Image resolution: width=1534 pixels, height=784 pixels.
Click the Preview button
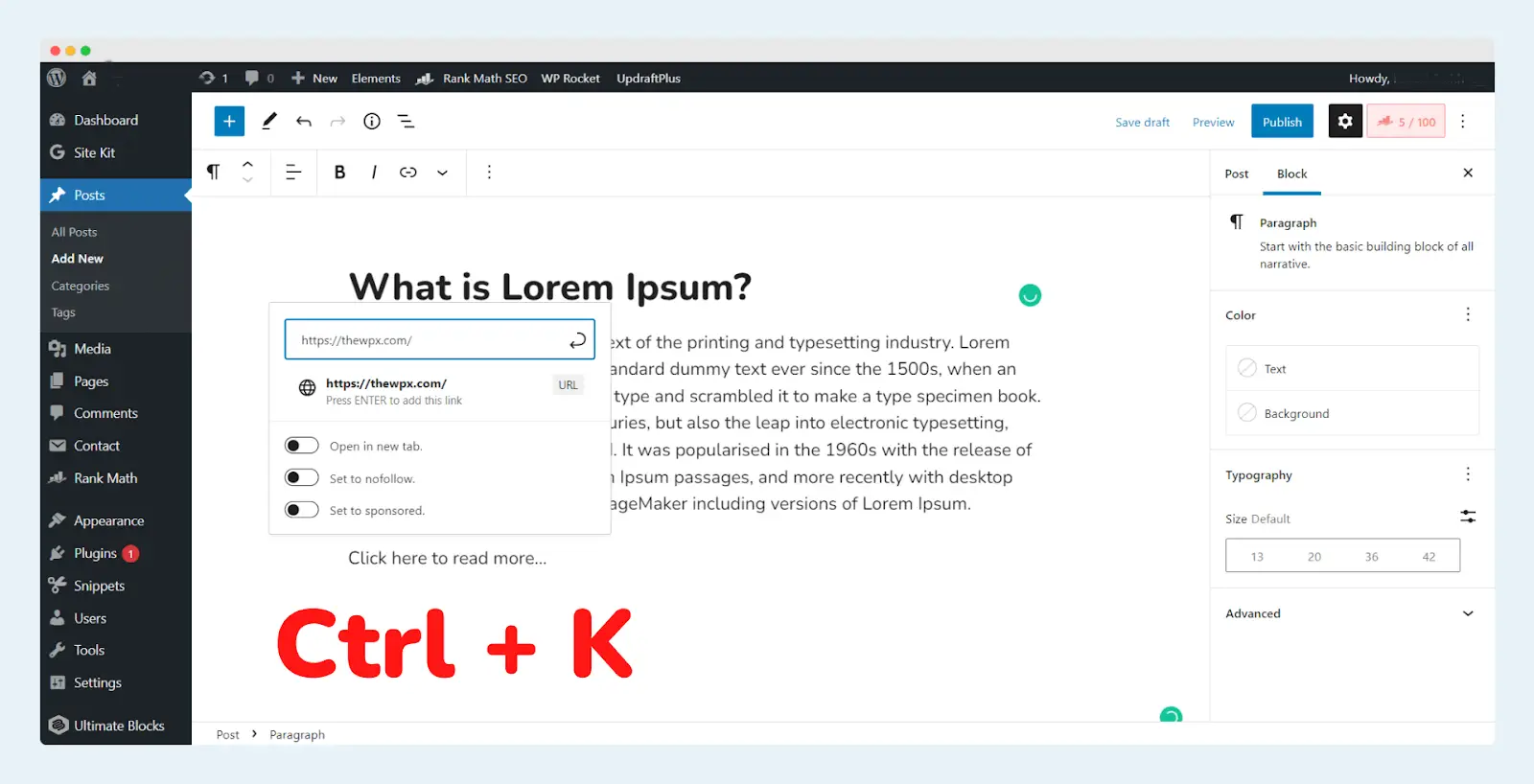click(1214, 122)
